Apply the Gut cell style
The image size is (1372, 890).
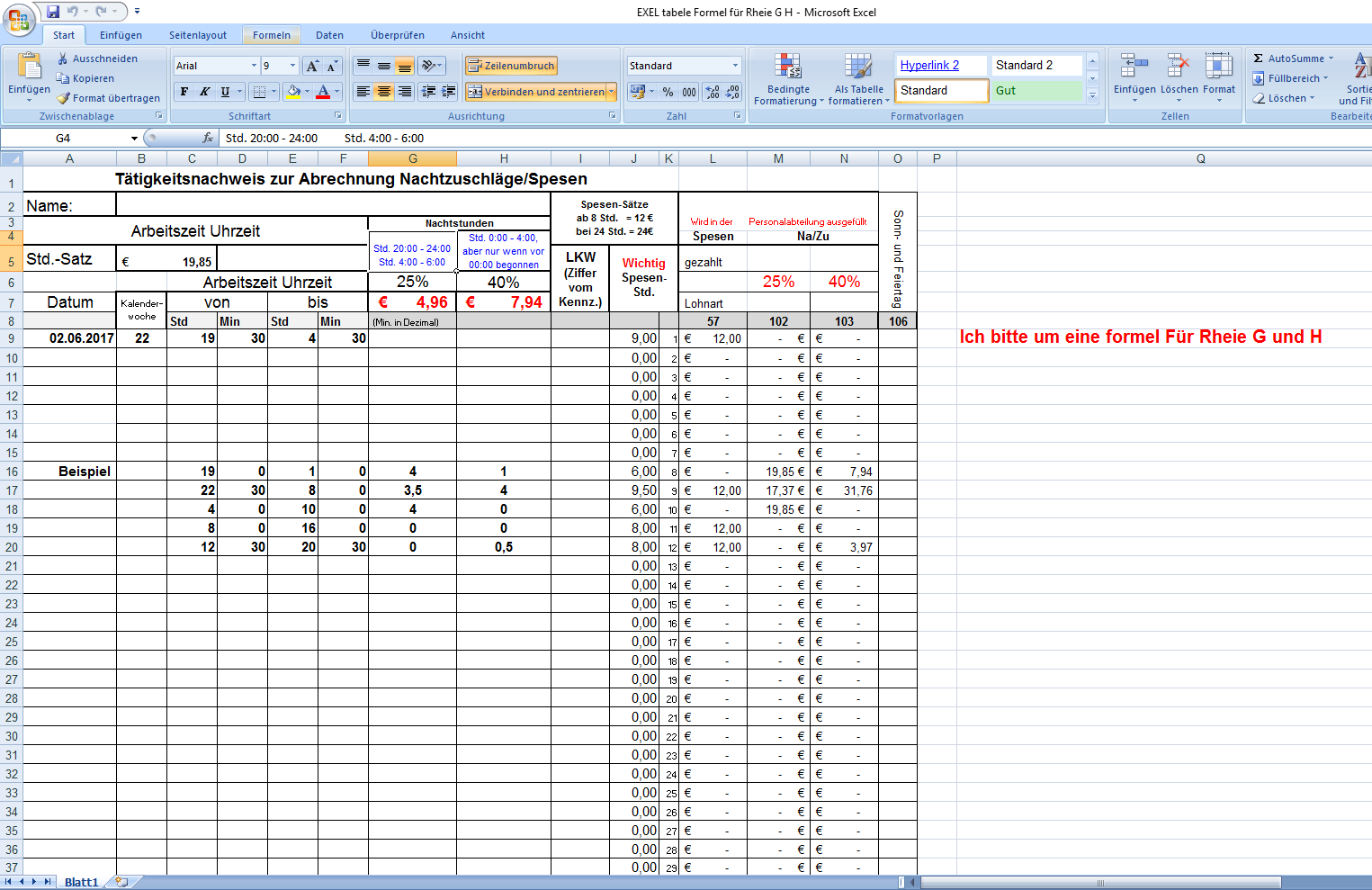(1036, 91)
